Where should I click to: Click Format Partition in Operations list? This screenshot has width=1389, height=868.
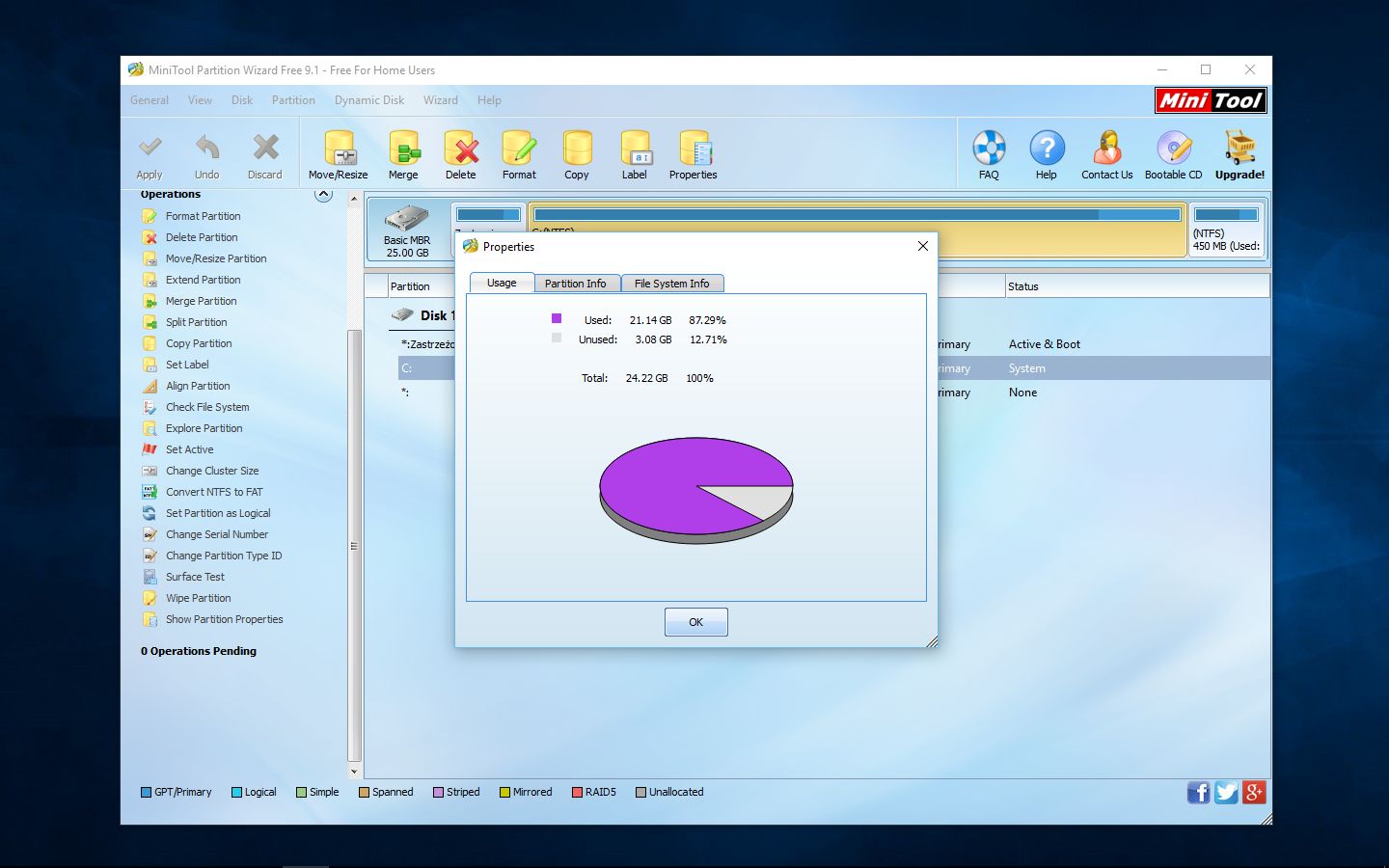[x=204, y=216]
